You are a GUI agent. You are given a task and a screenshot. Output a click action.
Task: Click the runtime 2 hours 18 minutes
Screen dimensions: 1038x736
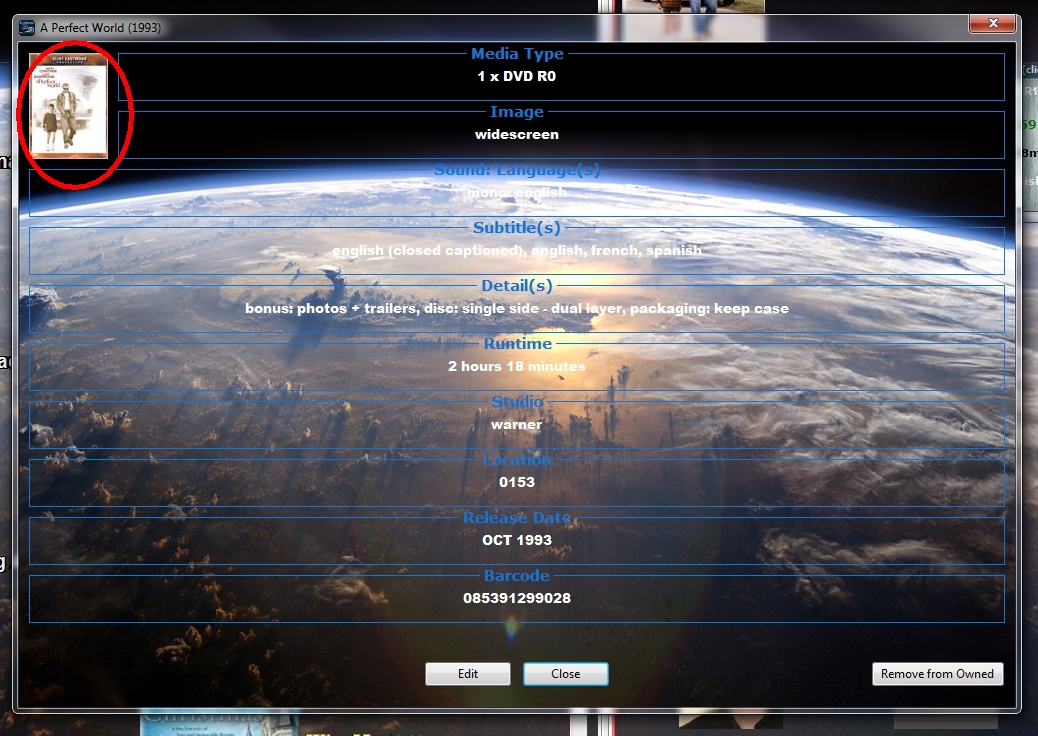517,366
